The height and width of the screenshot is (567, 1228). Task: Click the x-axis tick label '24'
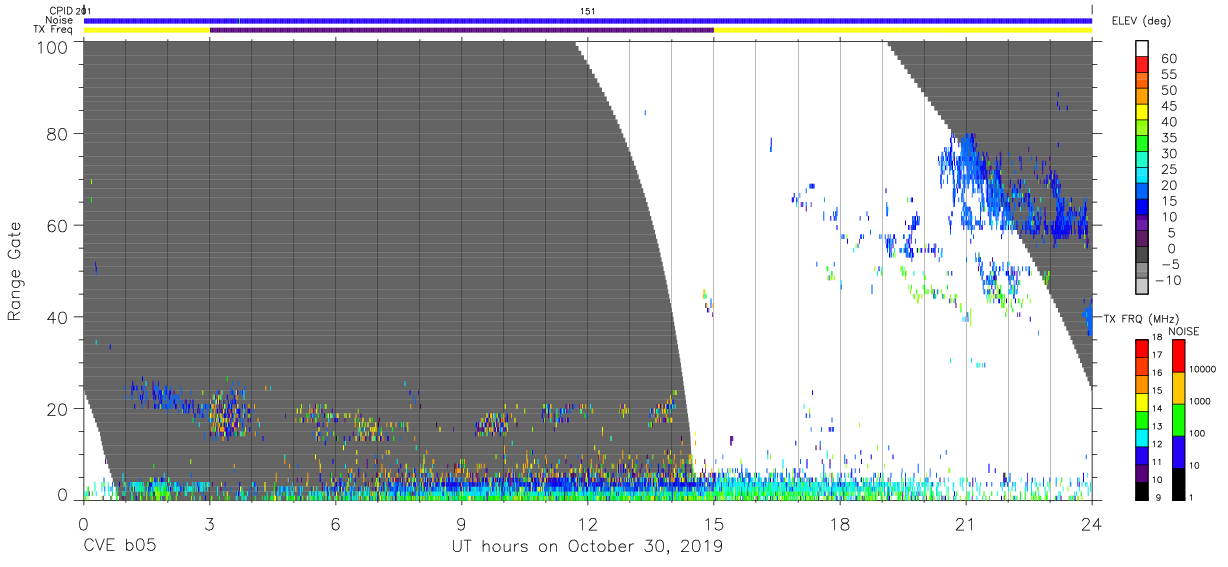pos(1092,523)
